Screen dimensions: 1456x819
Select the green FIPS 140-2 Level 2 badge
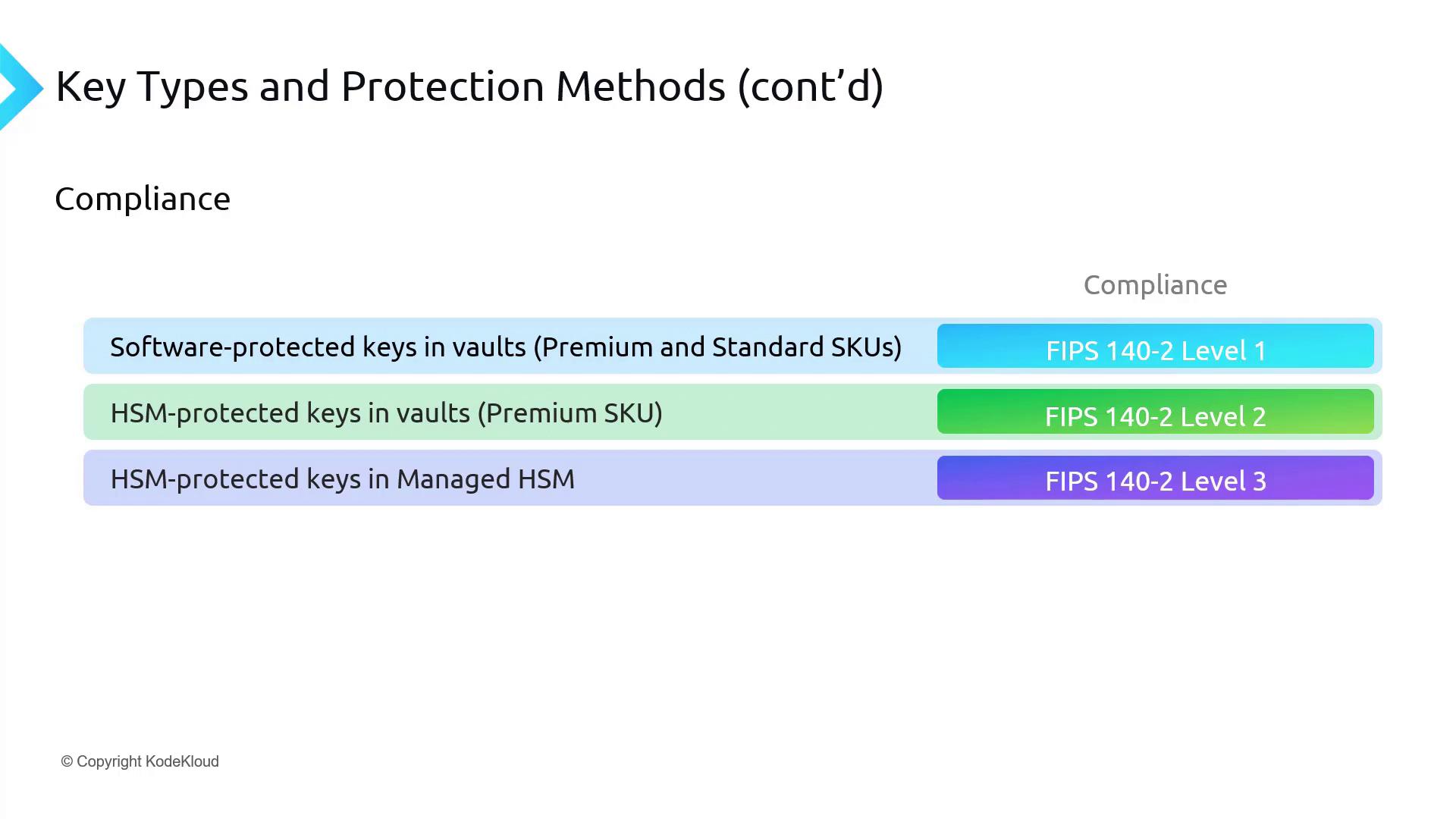tap(1155, 413)
